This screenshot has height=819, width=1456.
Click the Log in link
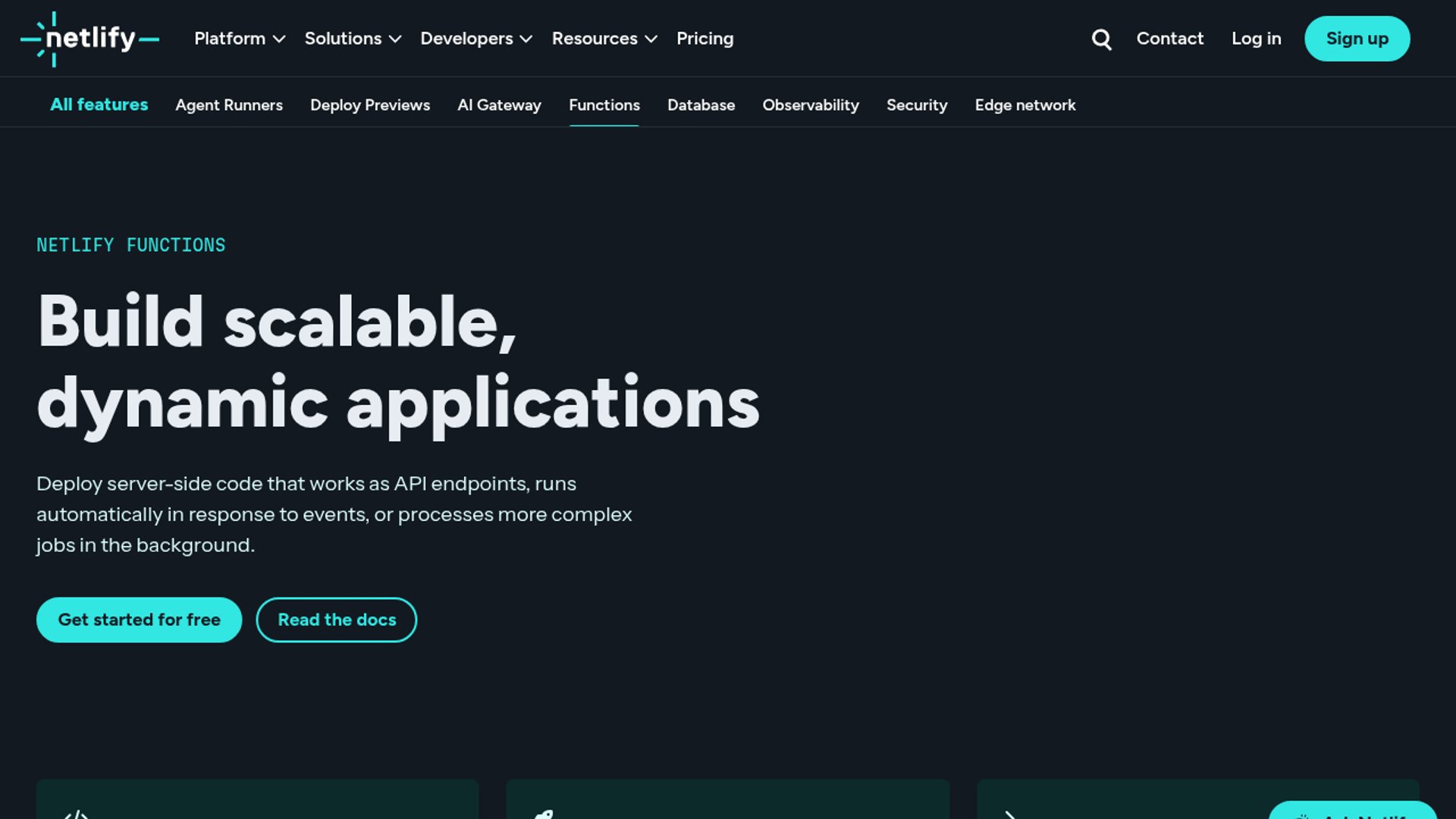pyautogui.click(x=1256, y=39)
